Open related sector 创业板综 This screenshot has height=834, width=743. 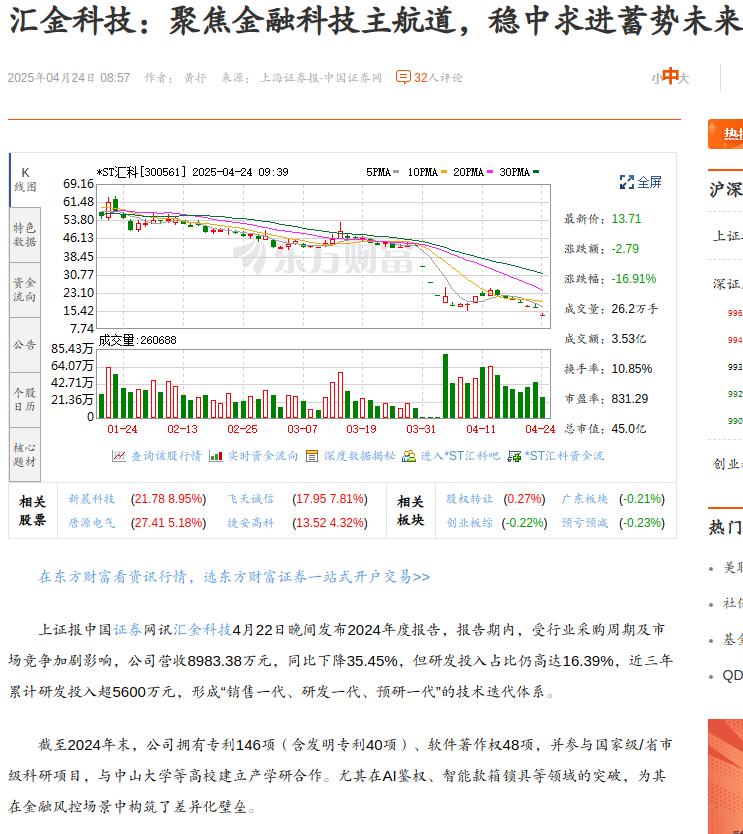click(x=470, y=523)
